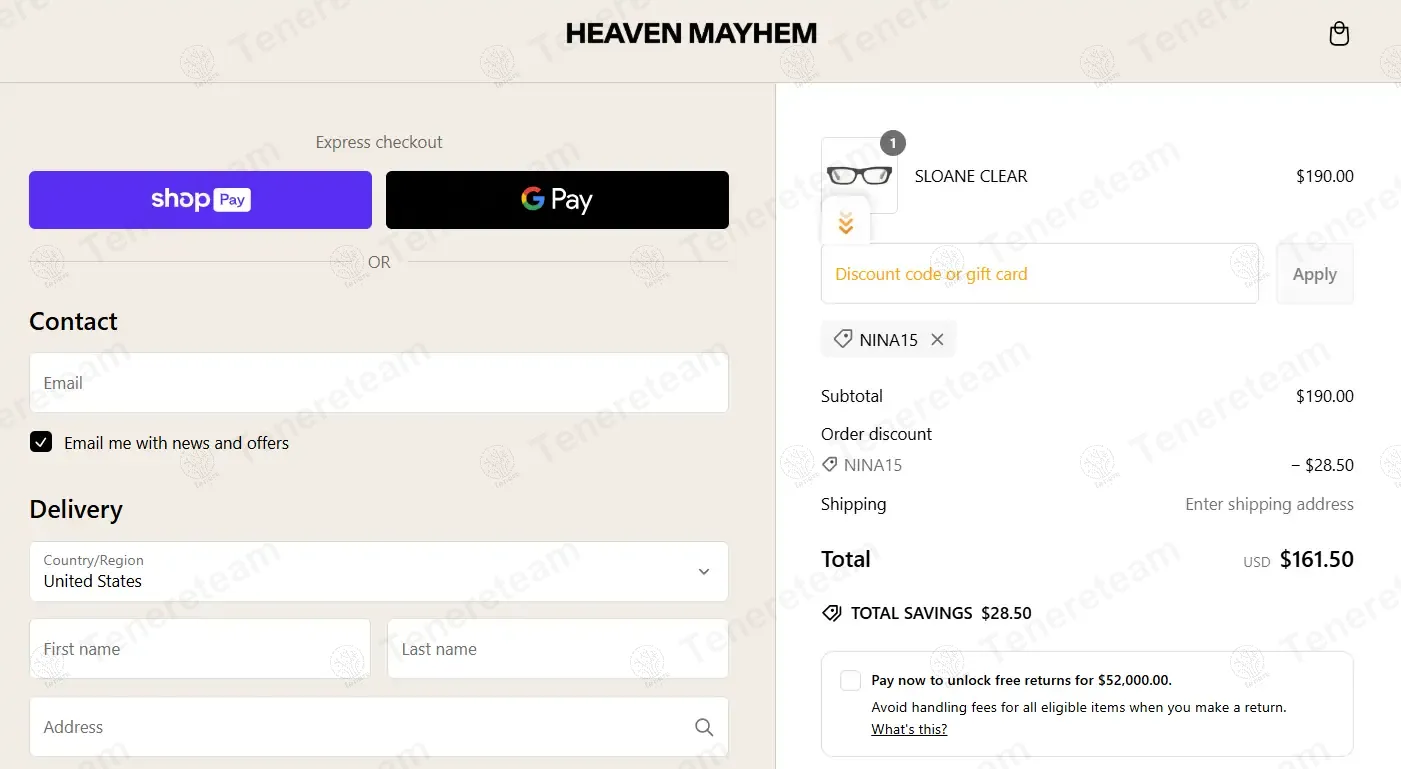Uncheck Email me with news and offers
The width and height of the screenshot is (1401, 769).
(41, 442)
